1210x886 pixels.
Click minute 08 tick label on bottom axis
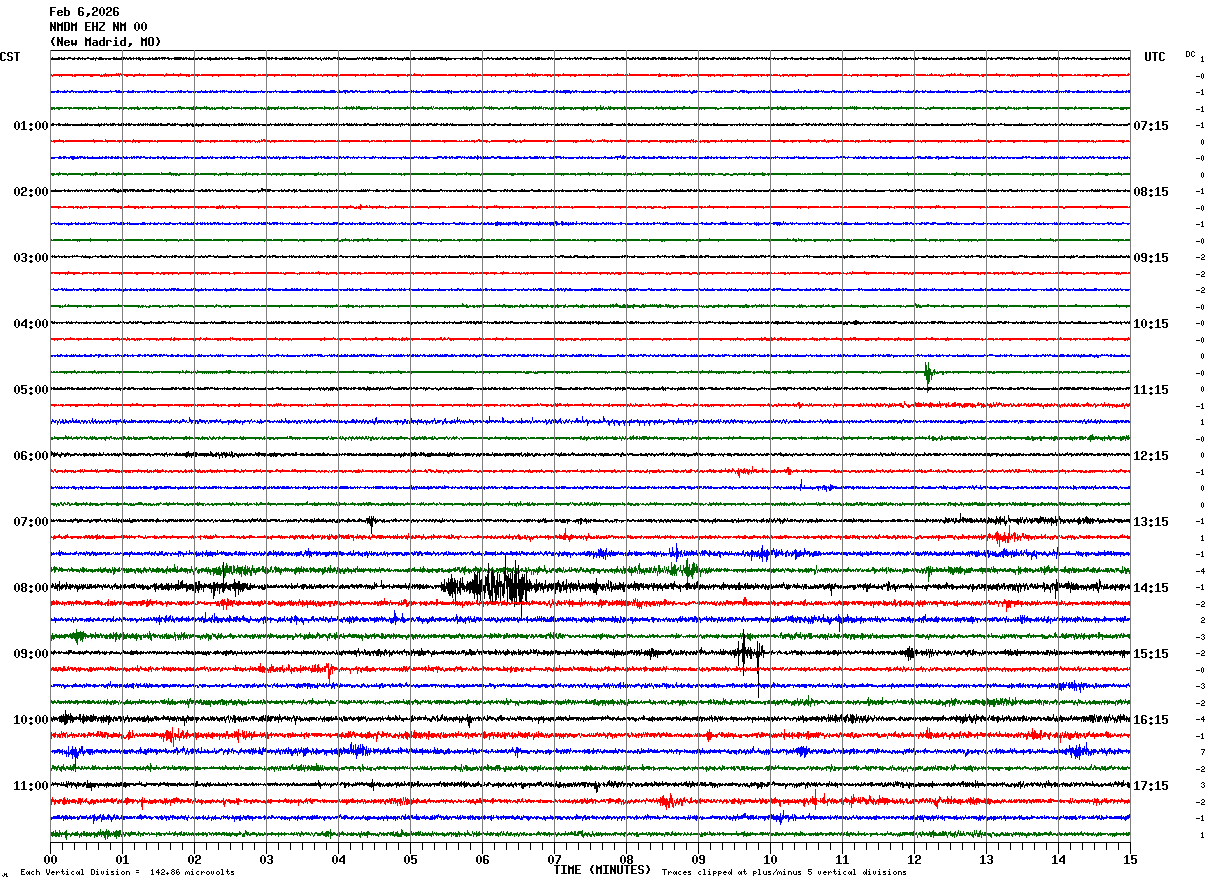(626, 859)
